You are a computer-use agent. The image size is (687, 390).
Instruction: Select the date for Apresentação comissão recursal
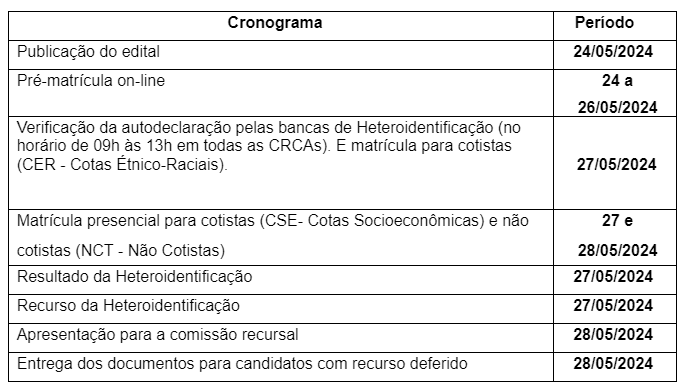click(613, 334)
